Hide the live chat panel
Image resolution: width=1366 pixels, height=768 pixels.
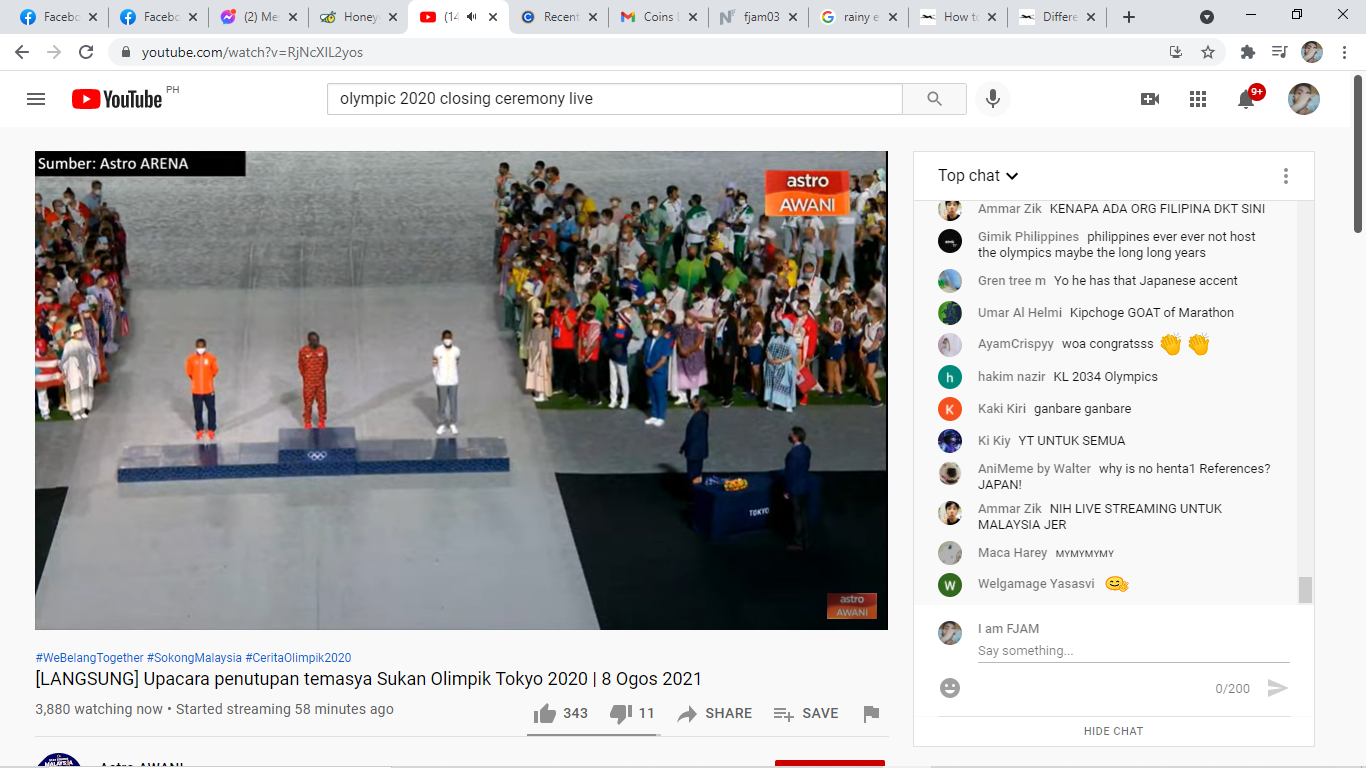coord(1113,731)
